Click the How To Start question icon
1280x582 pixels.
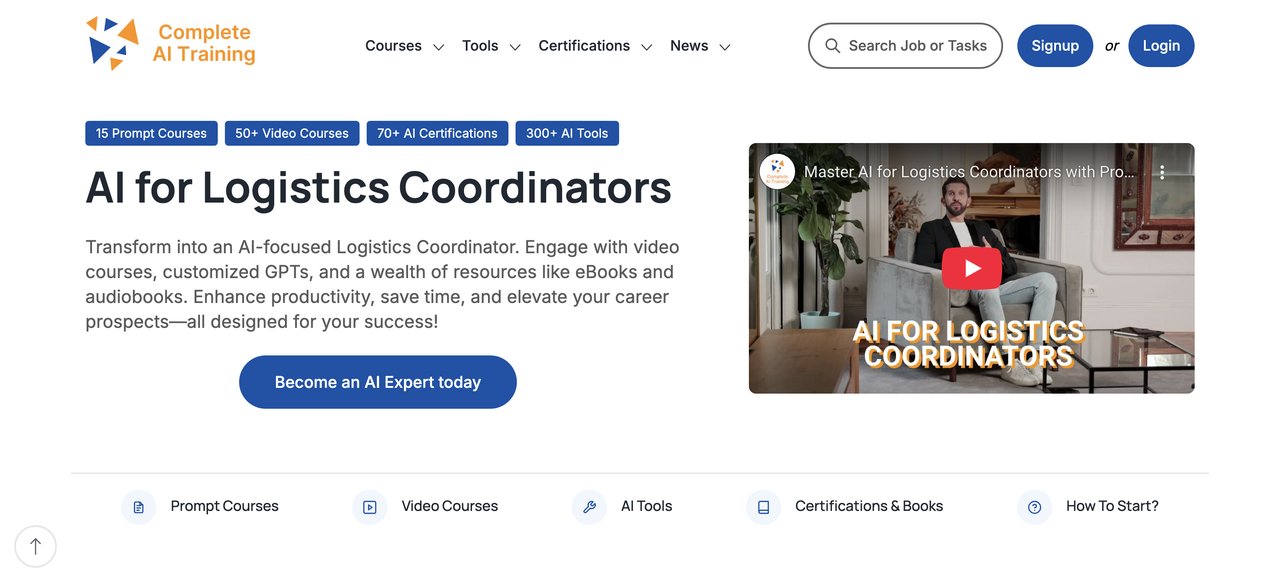(x=1034, y=507)
